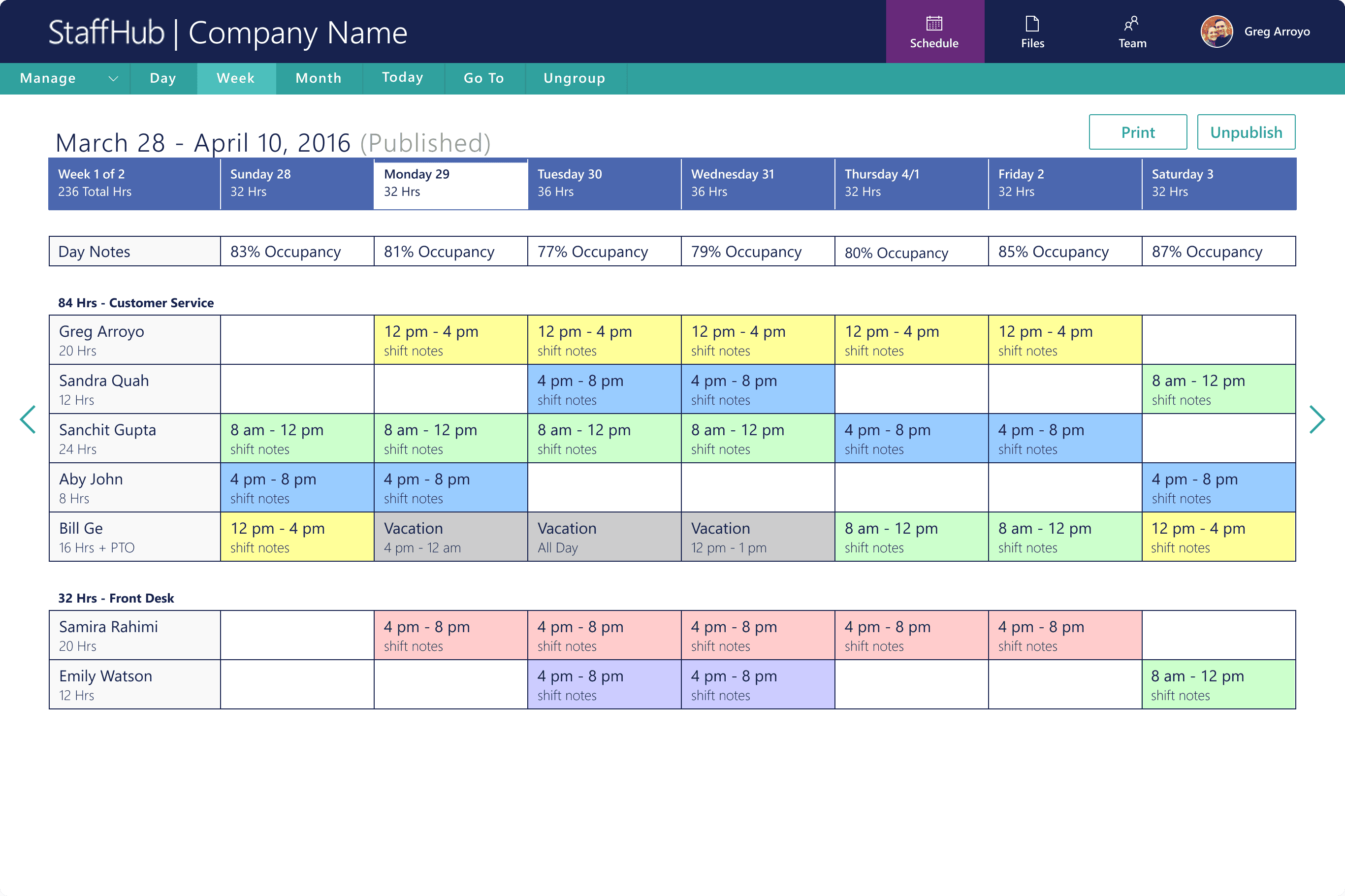1345x896 pixels.
Task: Switch to Week view
Action: click(236, 78)
